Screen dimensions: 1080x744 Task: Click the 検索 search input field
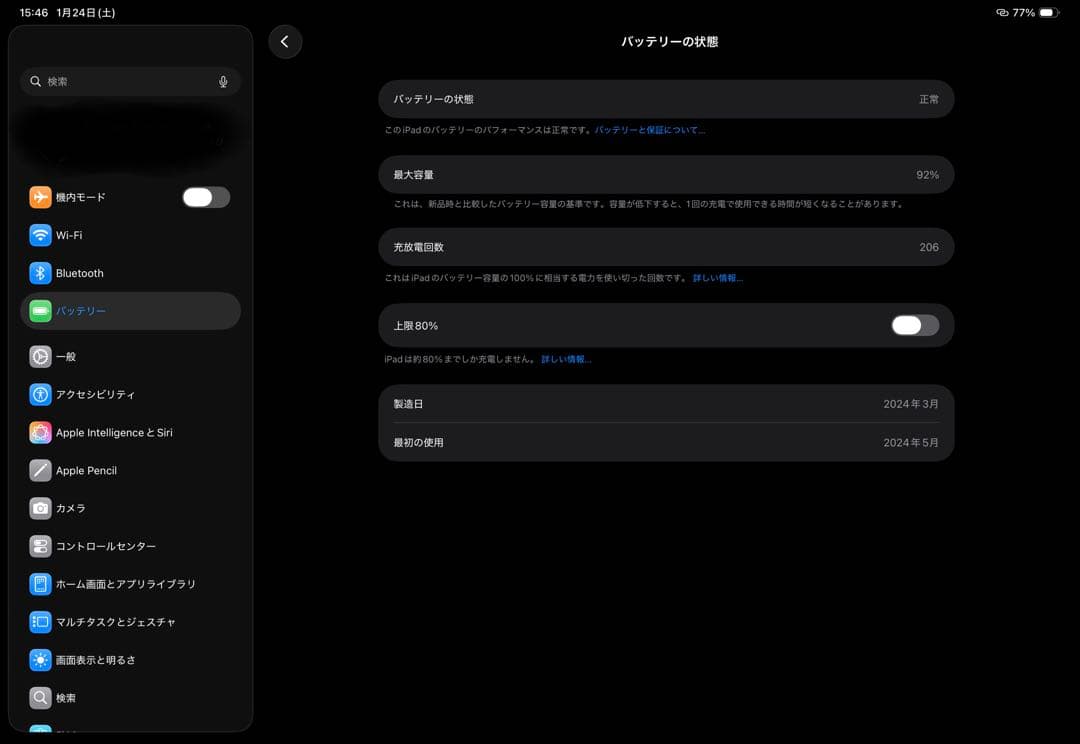click(x=130, y=82)
